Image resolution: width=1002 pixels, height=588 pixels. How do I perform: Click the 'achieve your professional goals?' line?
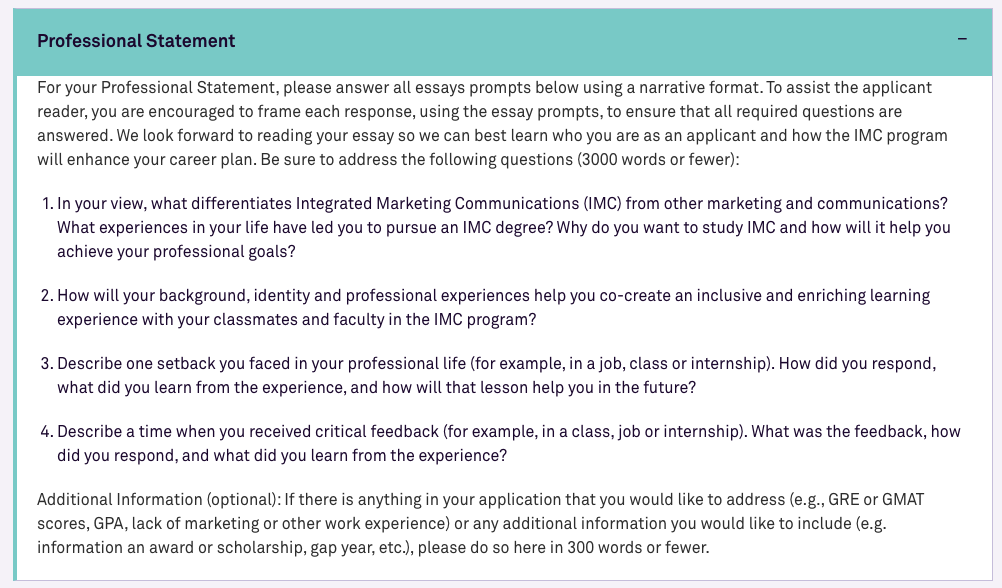point(176,252)
